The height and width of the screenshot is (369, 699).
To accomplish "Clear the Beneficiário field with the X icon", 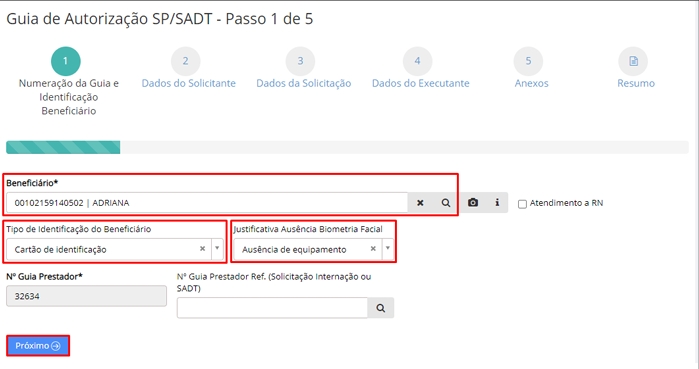I will click(420, 203).
